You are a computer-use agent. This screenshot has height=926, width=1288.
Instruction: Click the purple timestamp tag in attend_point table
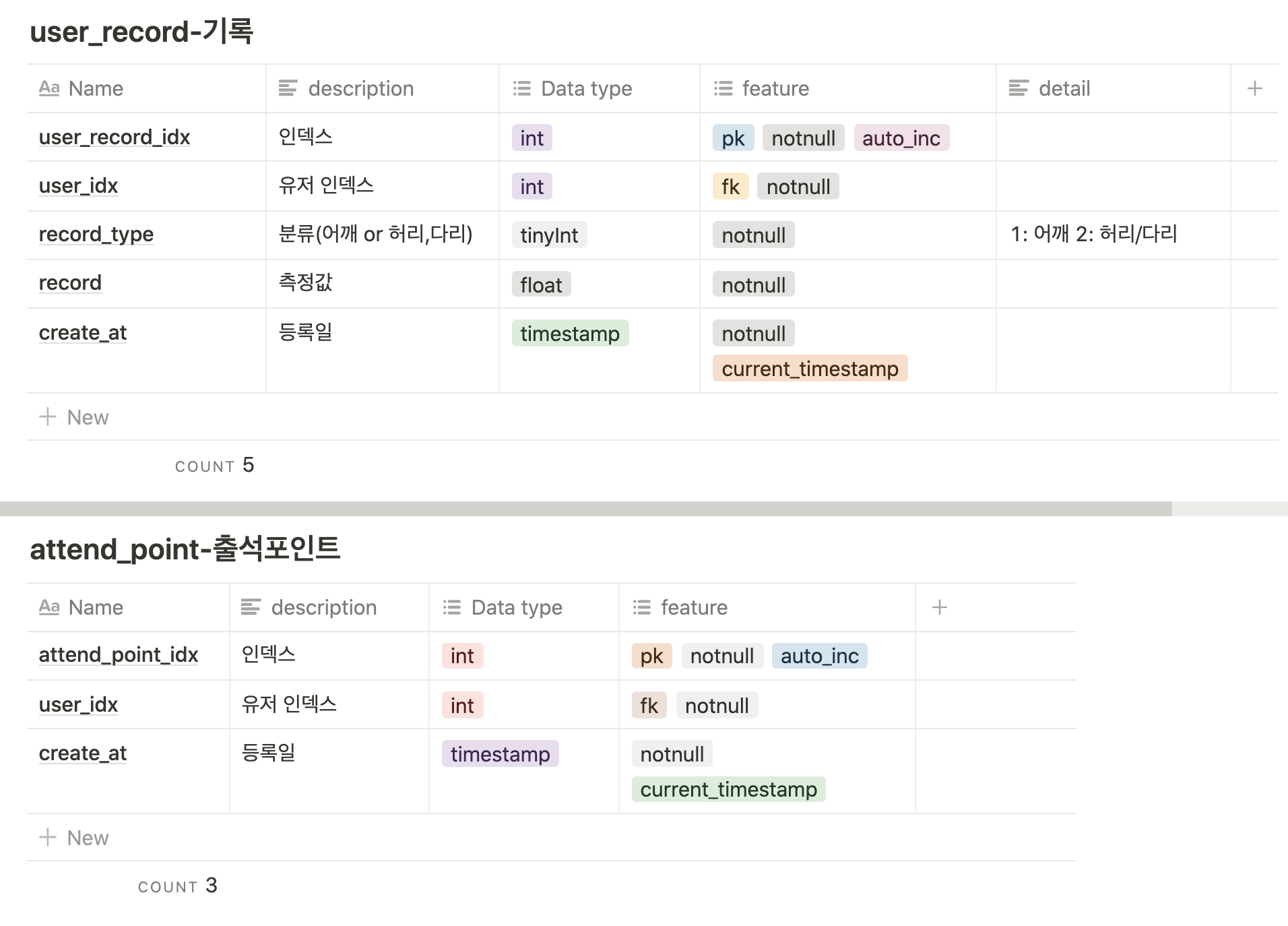(501, 754)
